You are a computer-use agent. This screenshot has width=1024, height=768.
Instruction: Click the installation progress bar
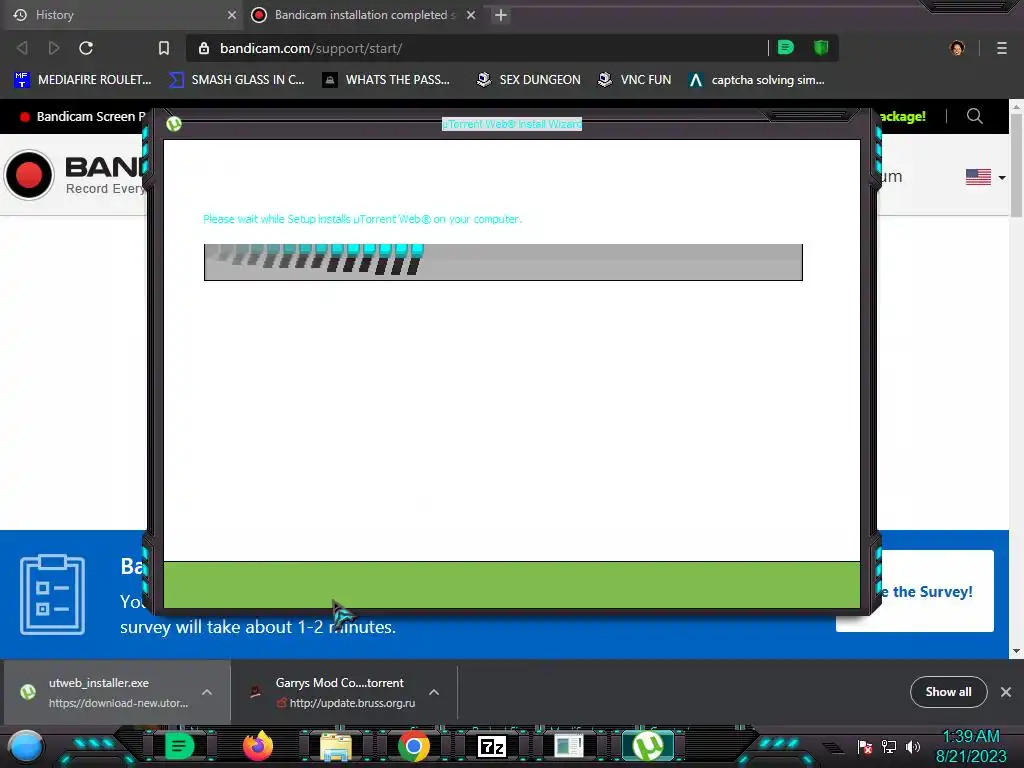click(x=503, y=262)
